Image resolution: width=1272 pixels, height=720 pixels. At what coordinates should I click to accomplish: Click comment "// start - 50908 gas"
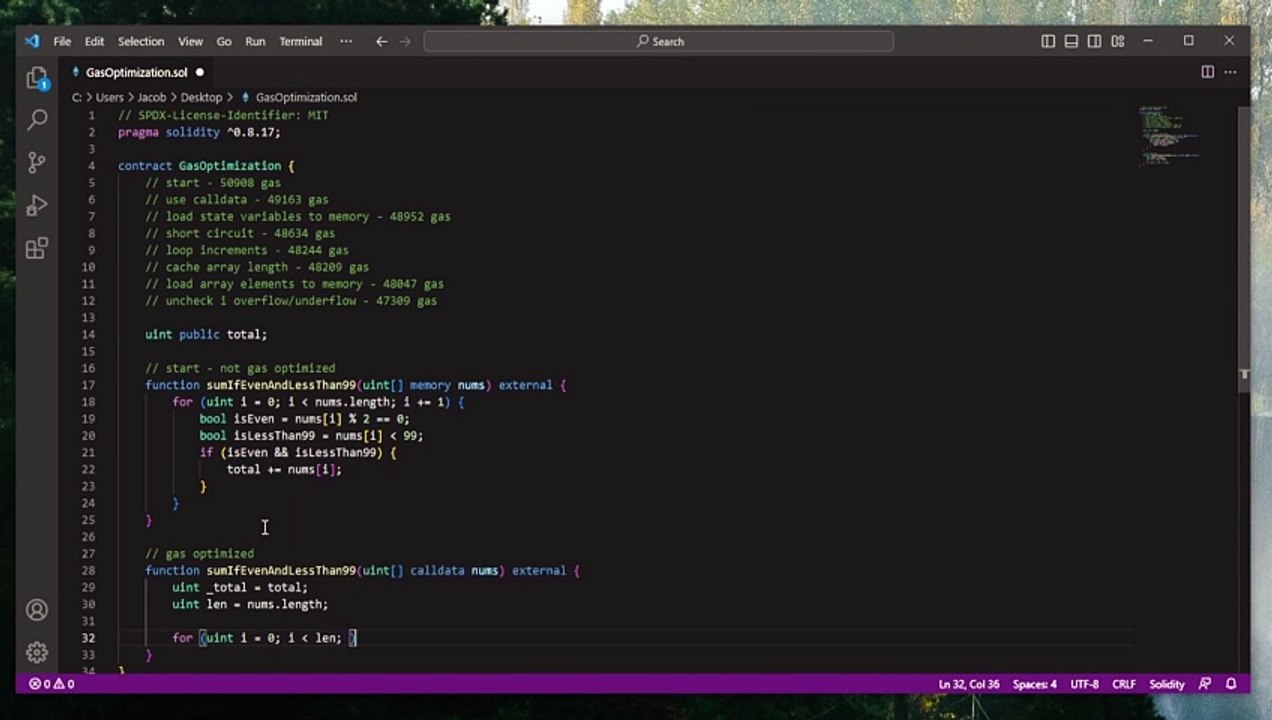(213, 183)
